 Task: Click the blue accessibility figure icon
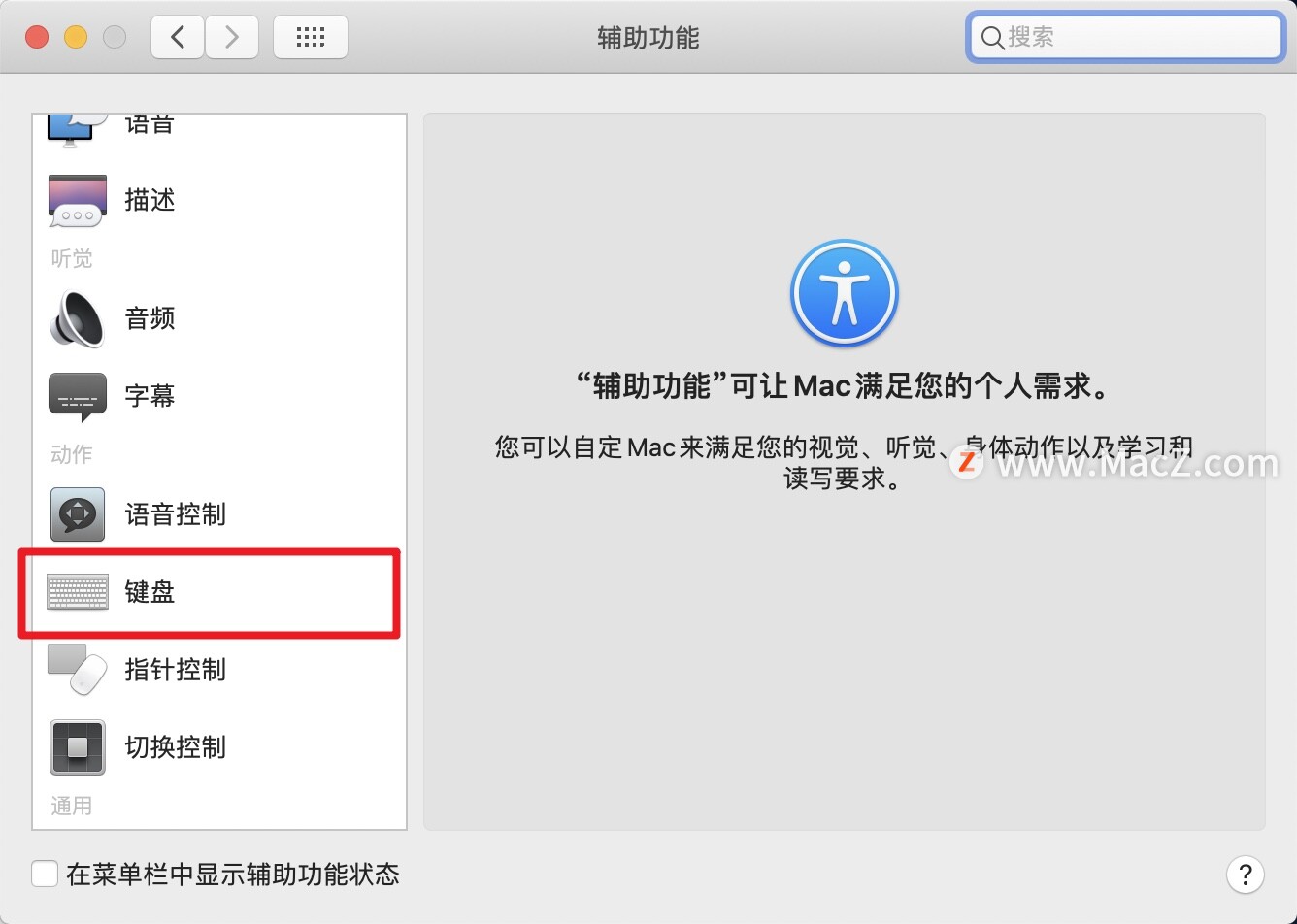(x=844, y=294)
